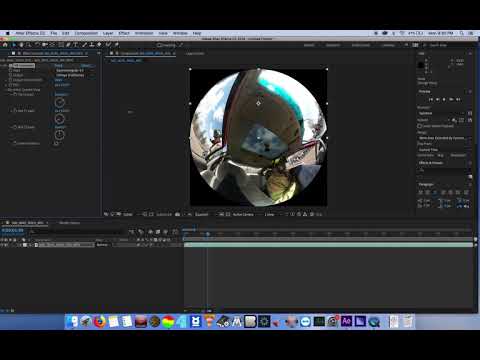The width and height of the screenshot is (480, 360).
Task: Click the bottom rotation dial in effect controls
Action: [59, 135]
